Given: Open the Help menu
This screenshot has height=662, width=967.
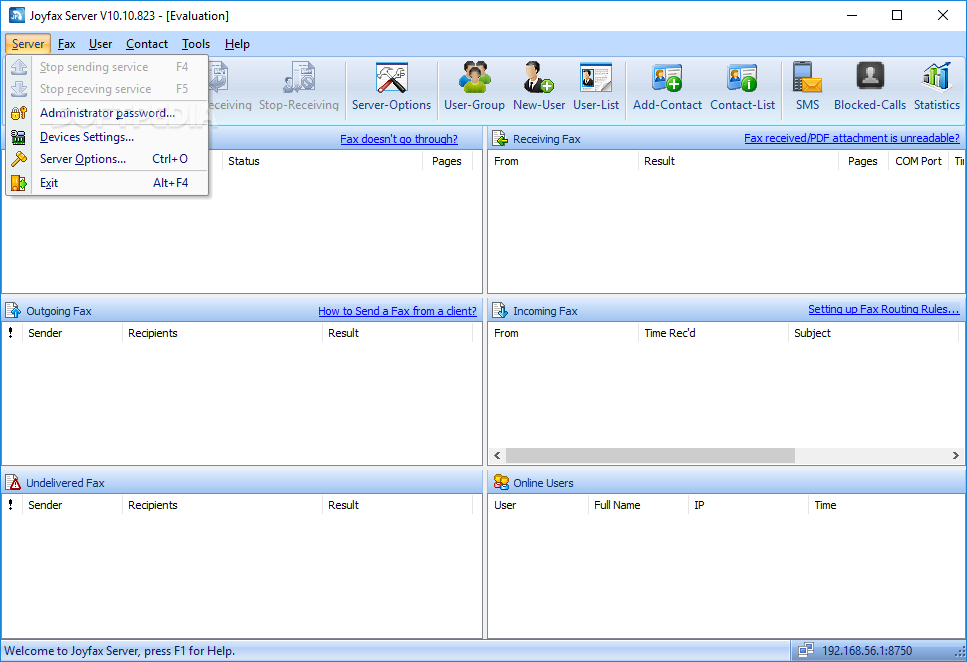Looking at the screenshot, I should [237, 44].
